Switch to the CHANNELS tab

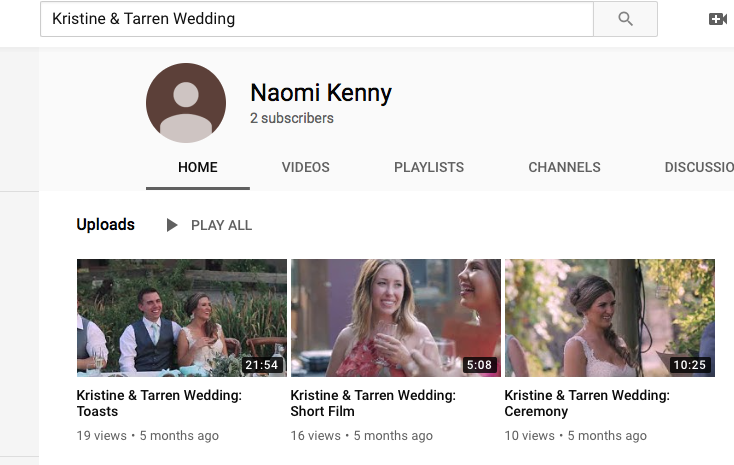click(x=564, y=167)
